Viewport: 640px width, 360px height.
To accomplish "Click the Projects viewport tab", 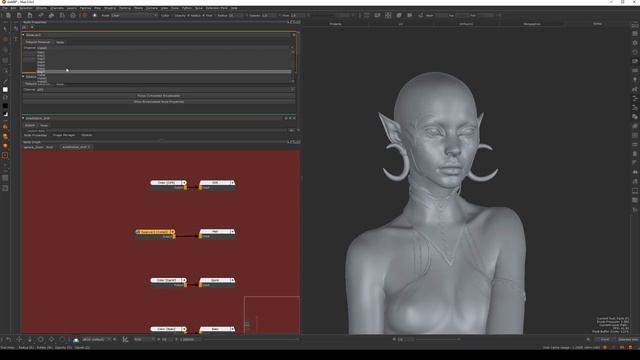I will point(335,24).
